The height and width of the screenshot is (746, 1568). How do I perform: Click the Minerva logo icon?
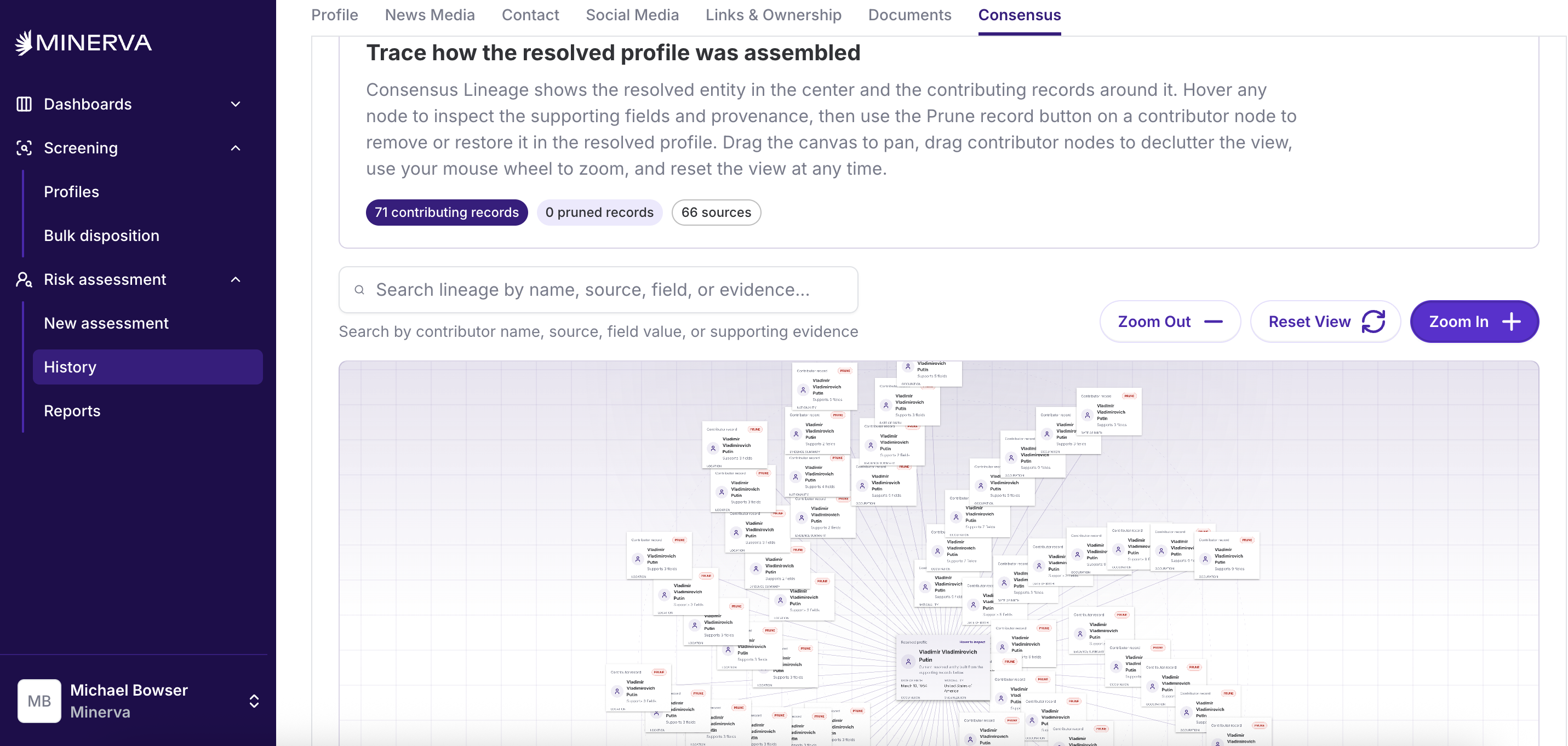click(24, 43)
